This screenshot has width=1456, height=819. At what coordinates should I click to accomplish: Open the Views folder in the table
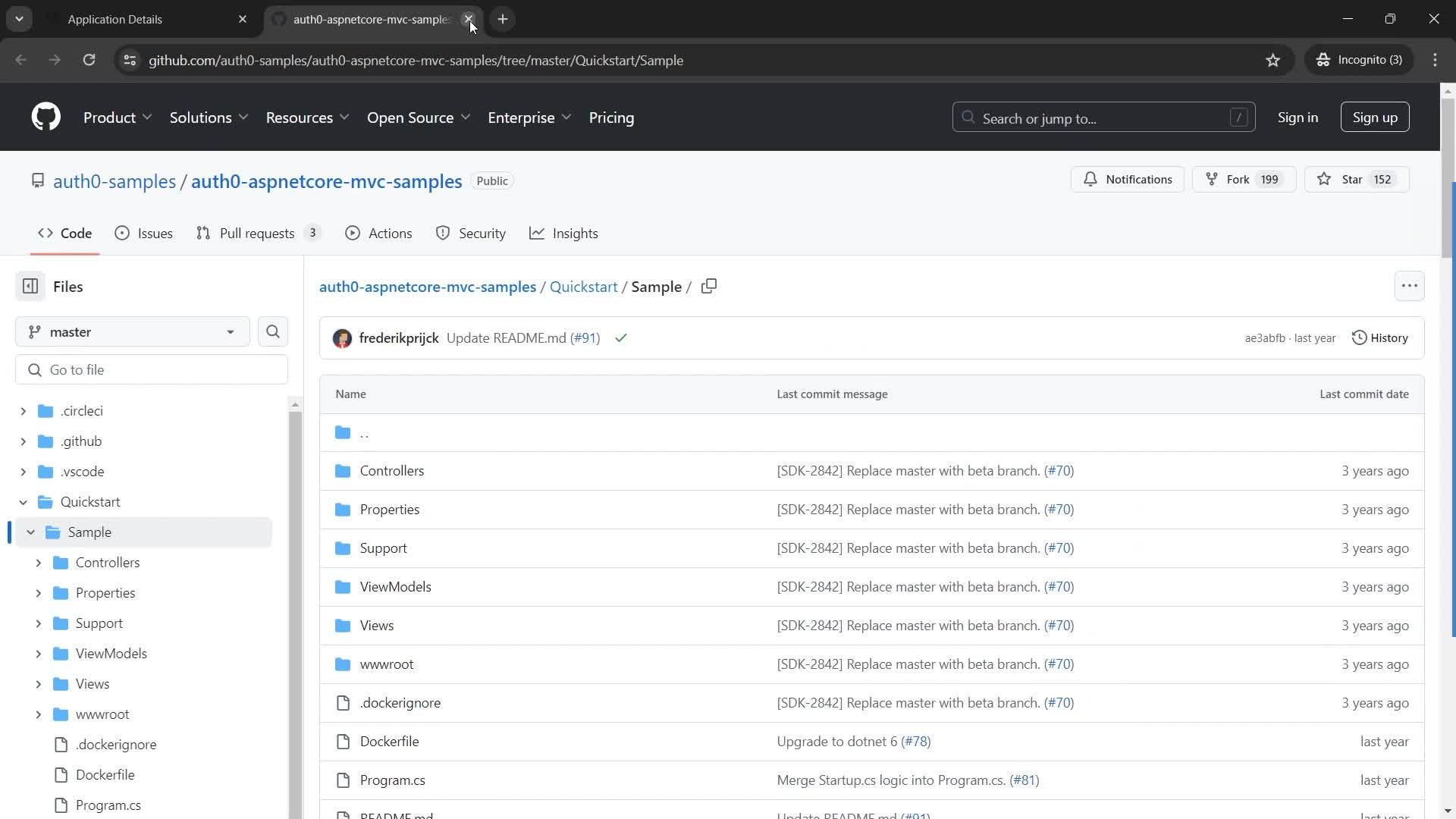377,626
